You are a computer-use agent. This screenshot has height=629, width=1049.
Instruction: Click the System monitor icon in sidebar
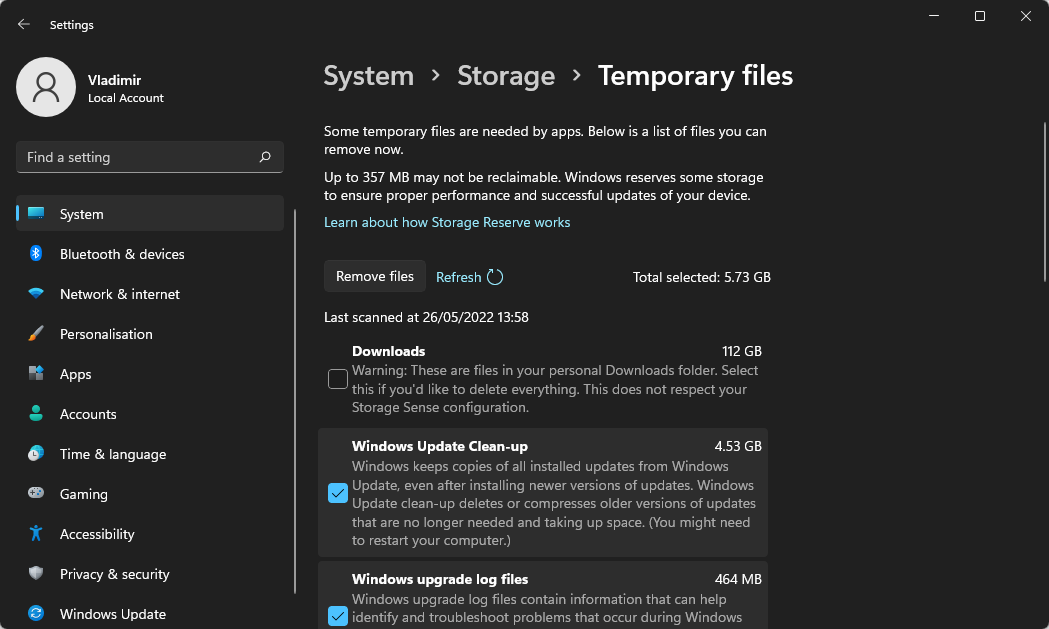click(36, 213)
